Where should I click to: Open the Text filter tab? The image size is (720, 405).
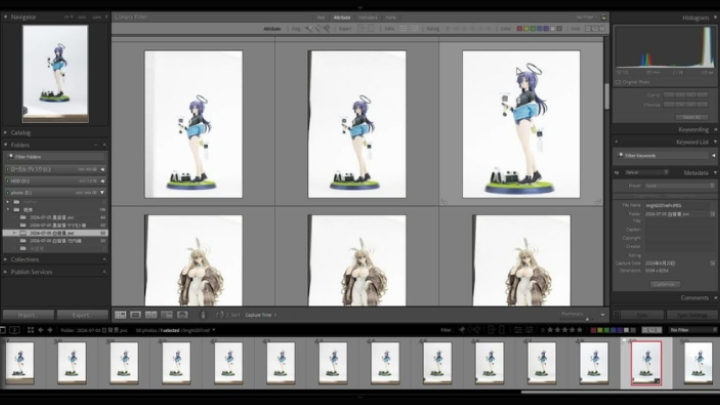click(x=321, y=17)
